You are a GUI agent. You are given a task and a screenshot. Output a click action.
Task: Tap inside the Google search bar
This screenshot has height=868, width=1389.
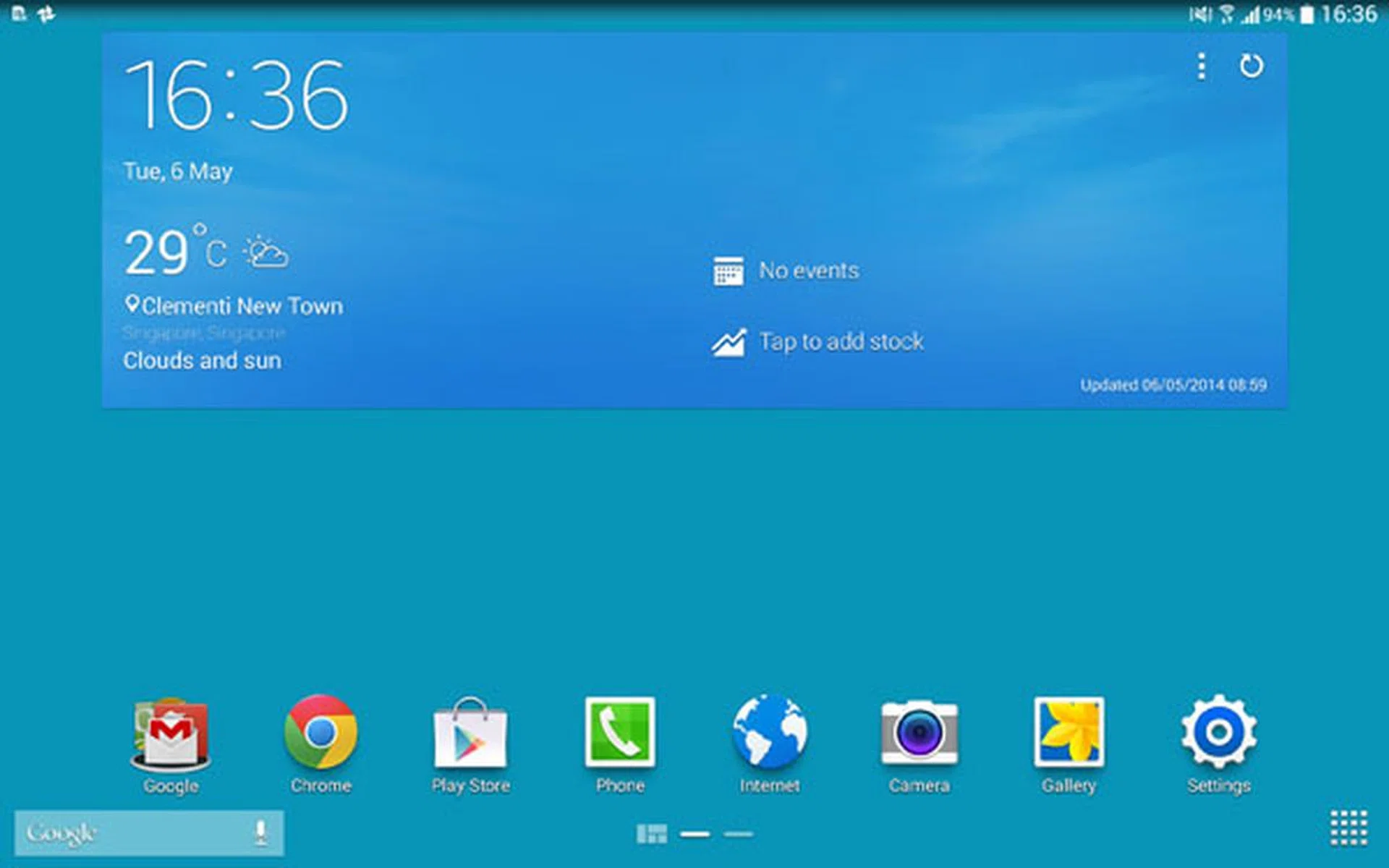(x=130, y=833)
